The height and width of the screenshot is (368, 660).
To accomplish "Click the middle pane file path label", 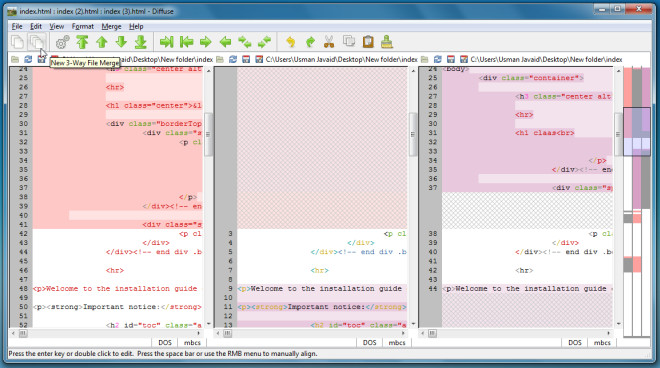I will pos(342,59).
